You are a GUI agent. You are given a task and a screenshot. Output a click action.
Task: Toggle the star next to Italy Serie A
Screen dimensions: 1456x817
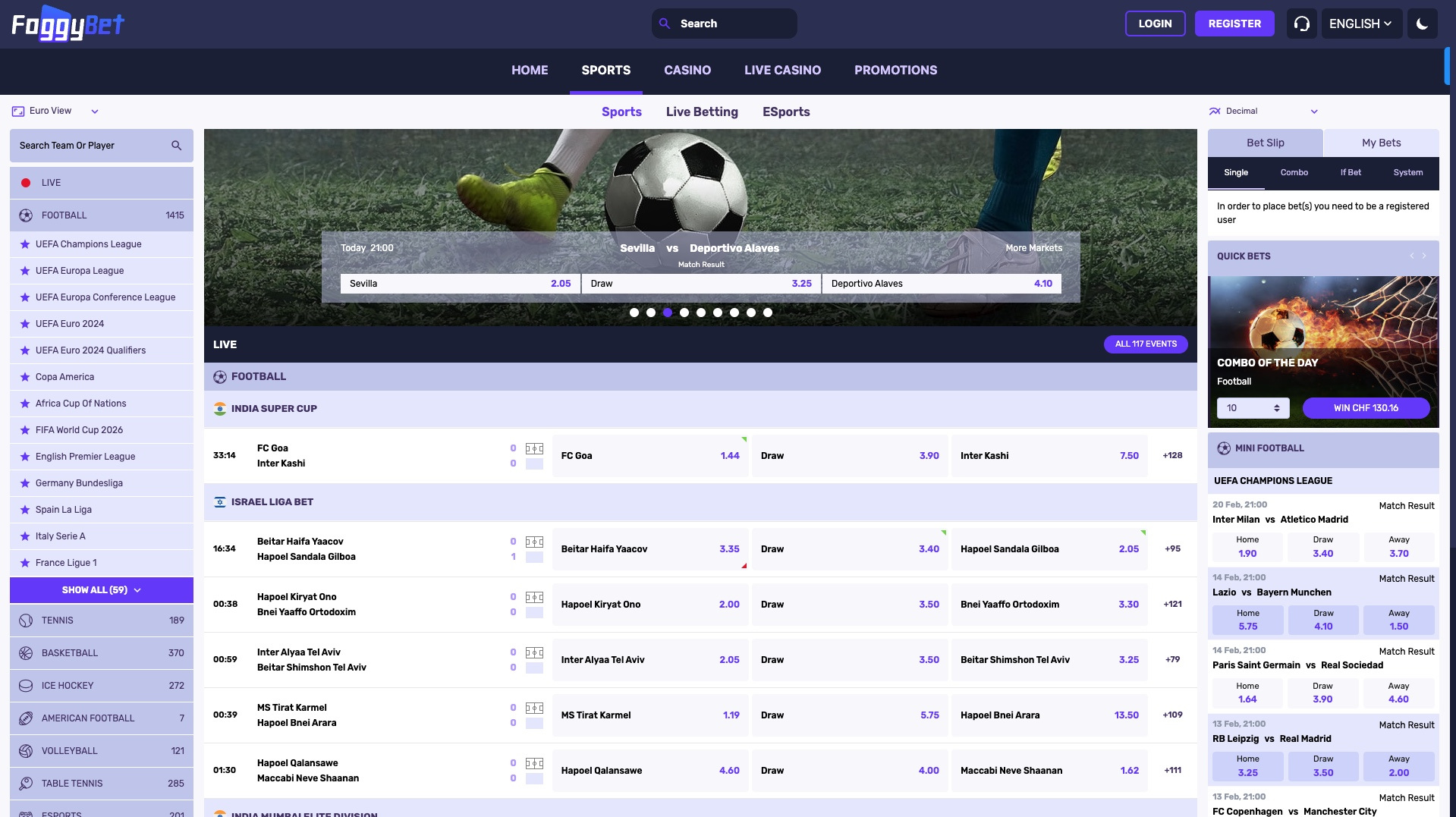24,536
